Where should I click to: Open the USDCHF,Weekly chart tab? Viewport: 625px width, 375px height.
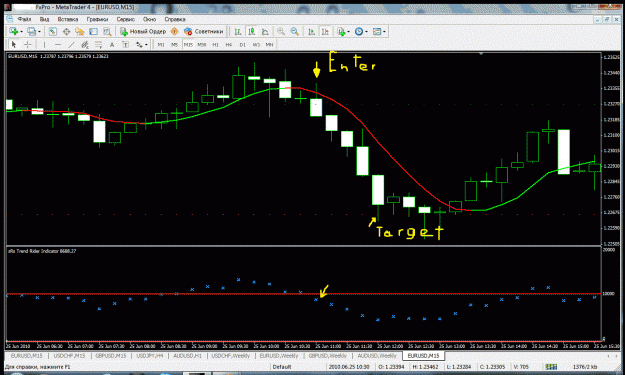[231, 355]
